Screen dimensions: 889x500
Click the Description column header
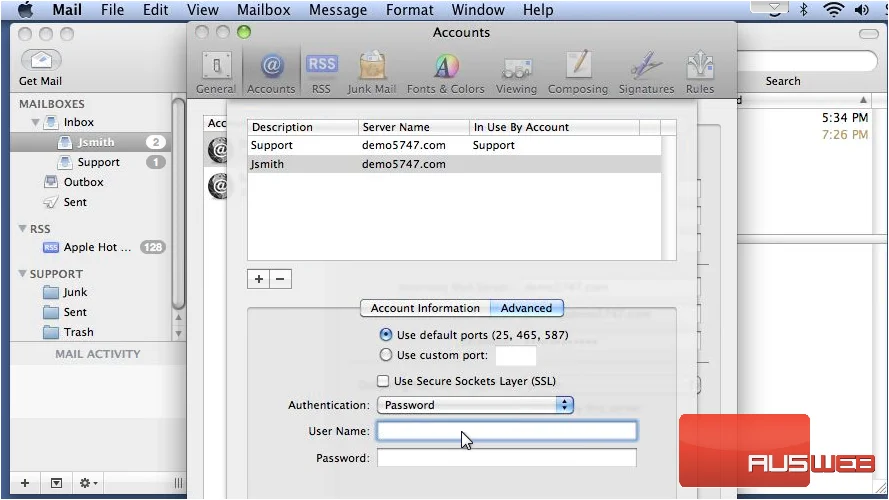click(x=303, y=127)
